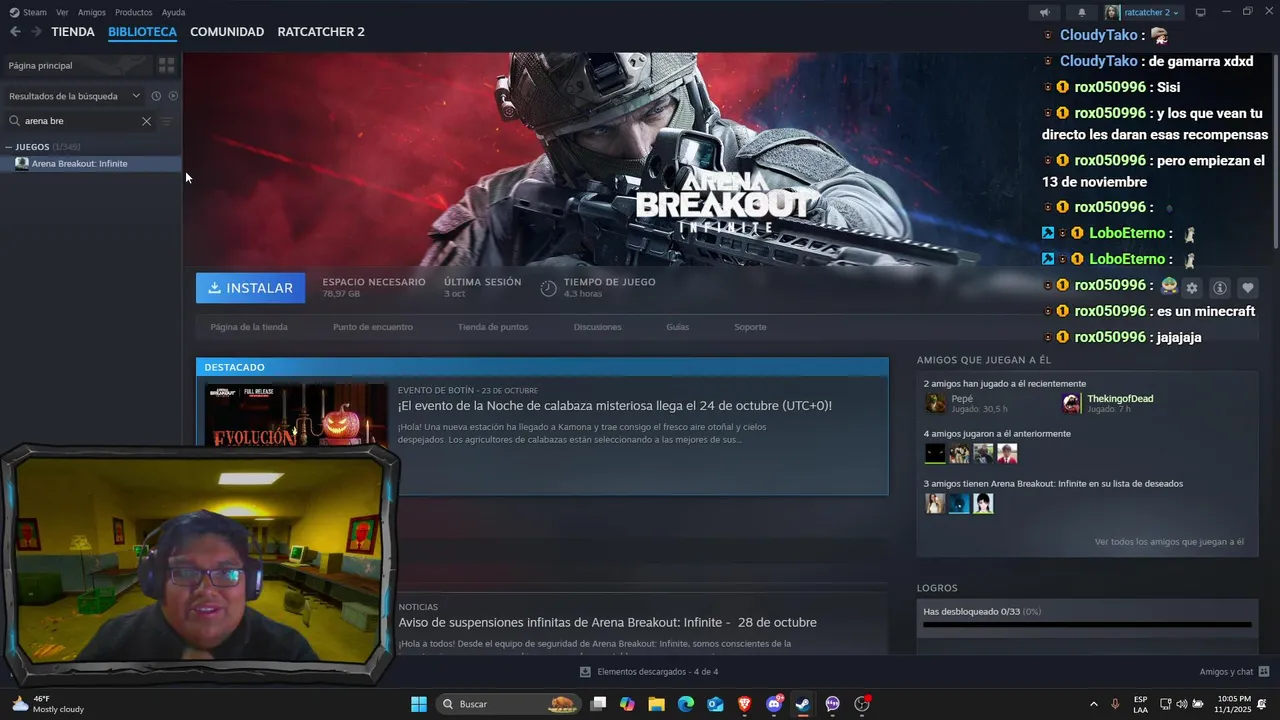
Task: Open the Amigos menu
Action: pos(92,12)
